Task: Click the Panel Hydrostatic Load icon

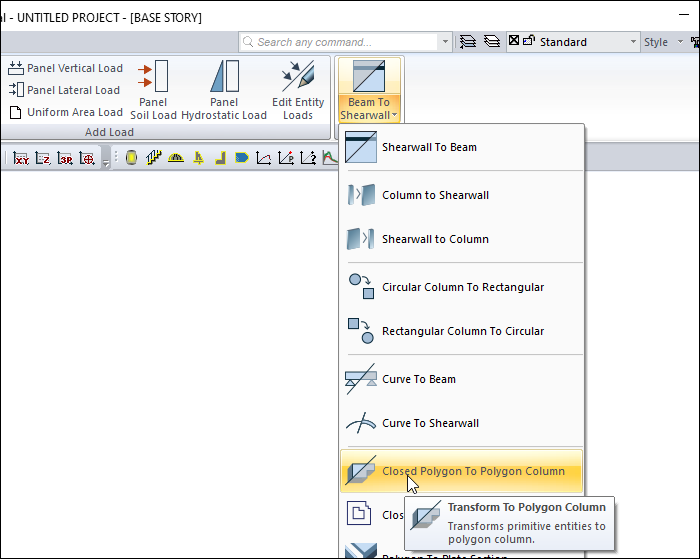Action: 224,77
